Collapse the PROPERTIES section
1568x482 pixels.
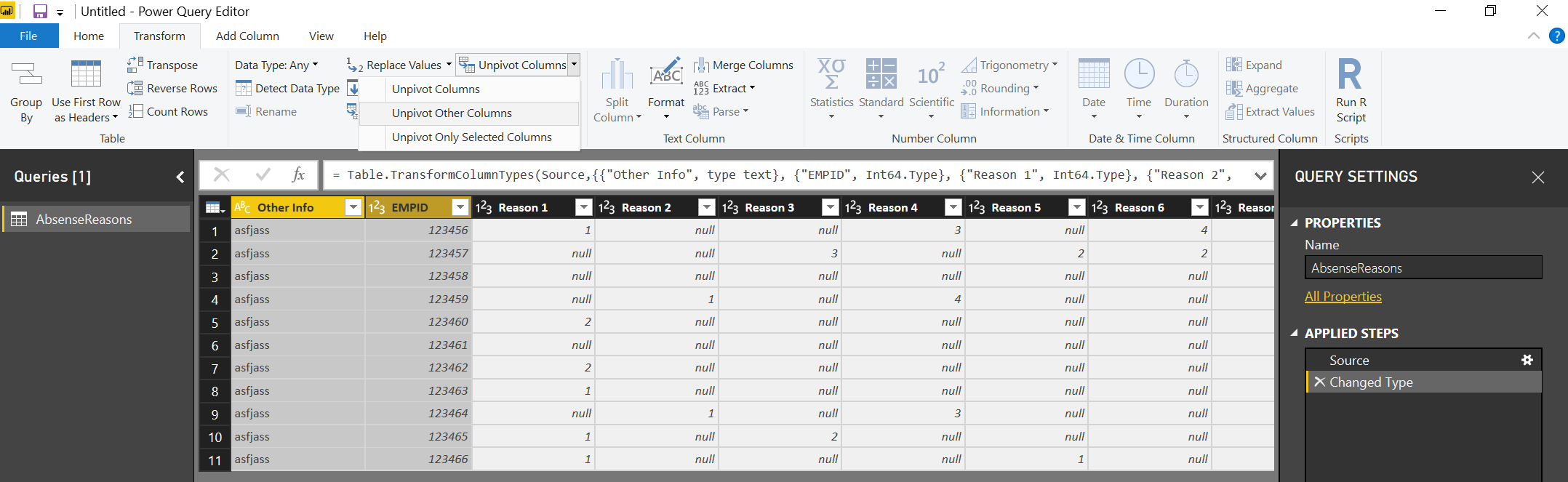[x=1294, y=222]
